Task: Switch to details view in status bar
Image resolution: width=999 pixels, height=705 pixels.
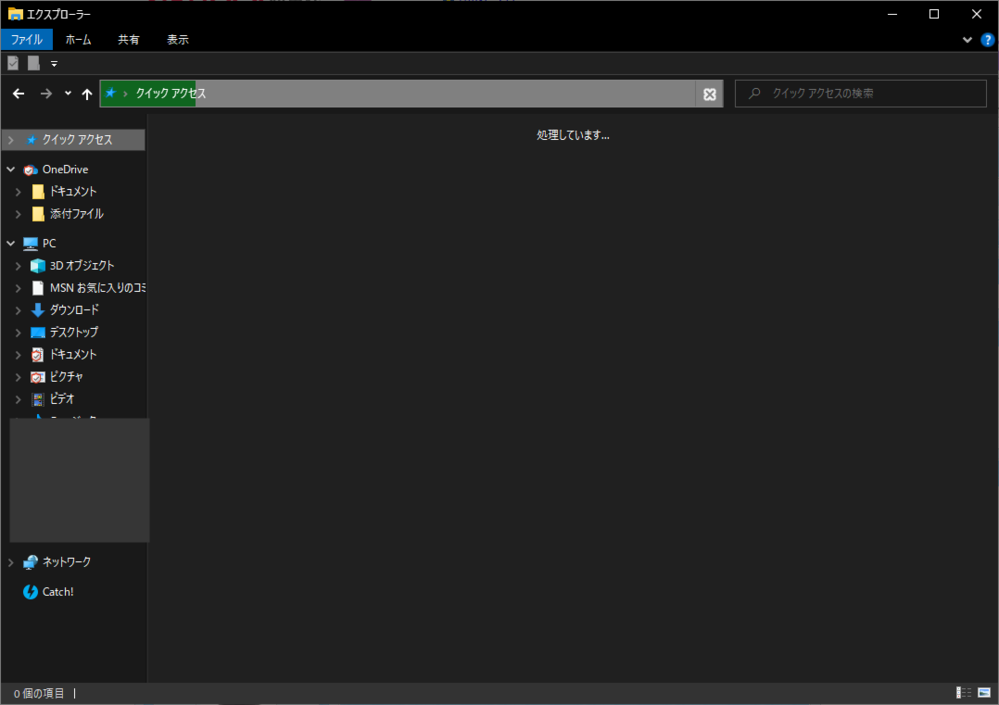Action: [x=963, y=693]
